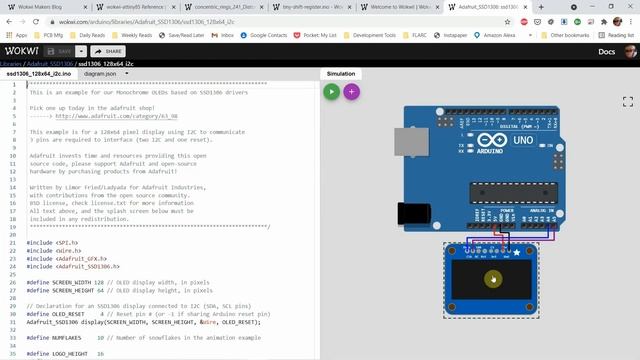Open the Weekly Reads bookmark folder
The image size is (640, 360).
pyautogui.click(x=132, y=35)
